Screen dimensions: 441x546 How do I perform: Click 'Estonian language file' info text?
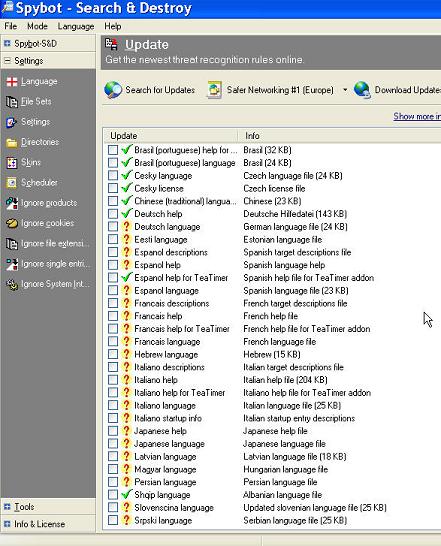pos(283,240)
